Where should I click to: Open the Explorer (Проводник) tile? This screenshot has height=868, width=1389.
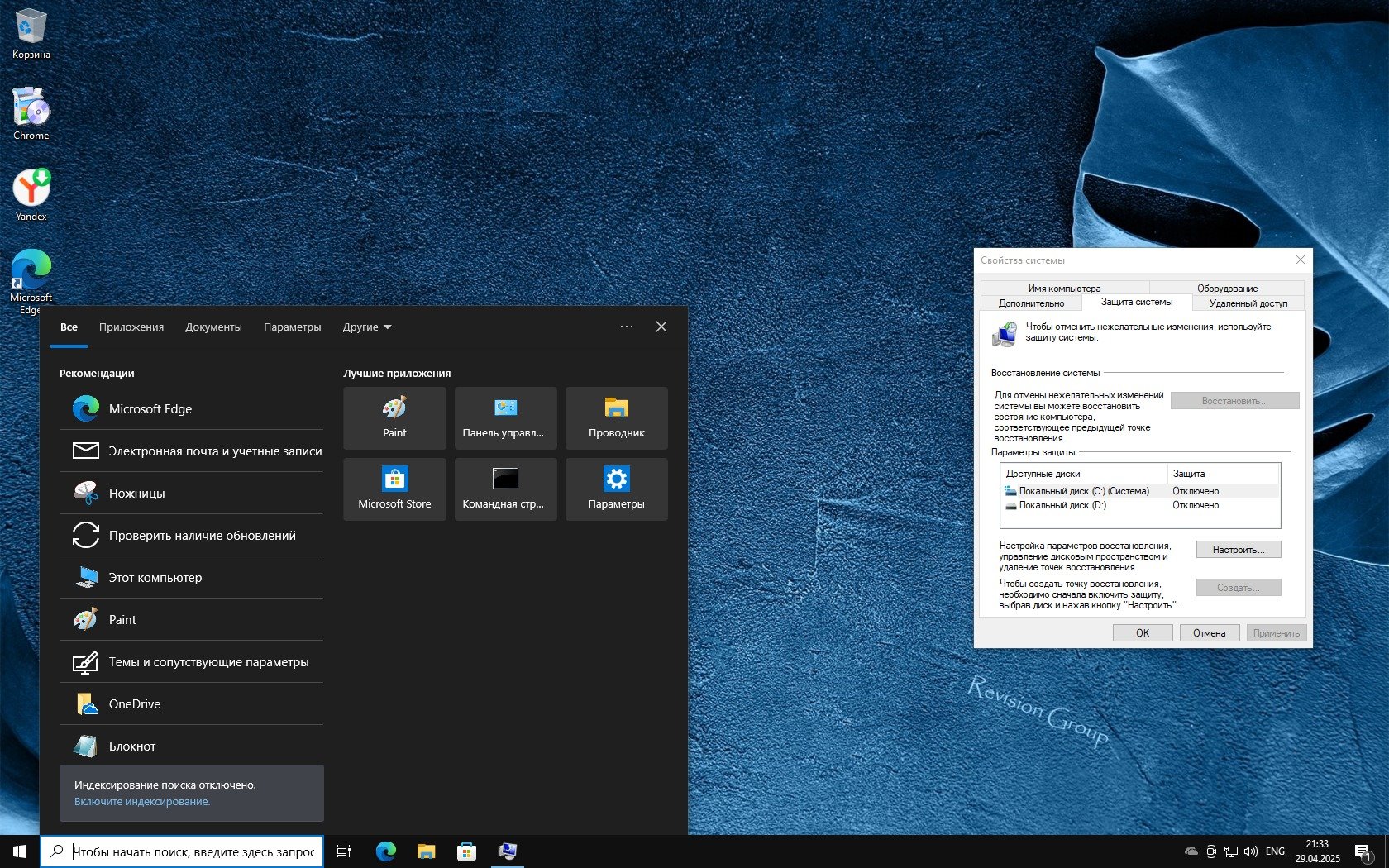coord(616,417)
